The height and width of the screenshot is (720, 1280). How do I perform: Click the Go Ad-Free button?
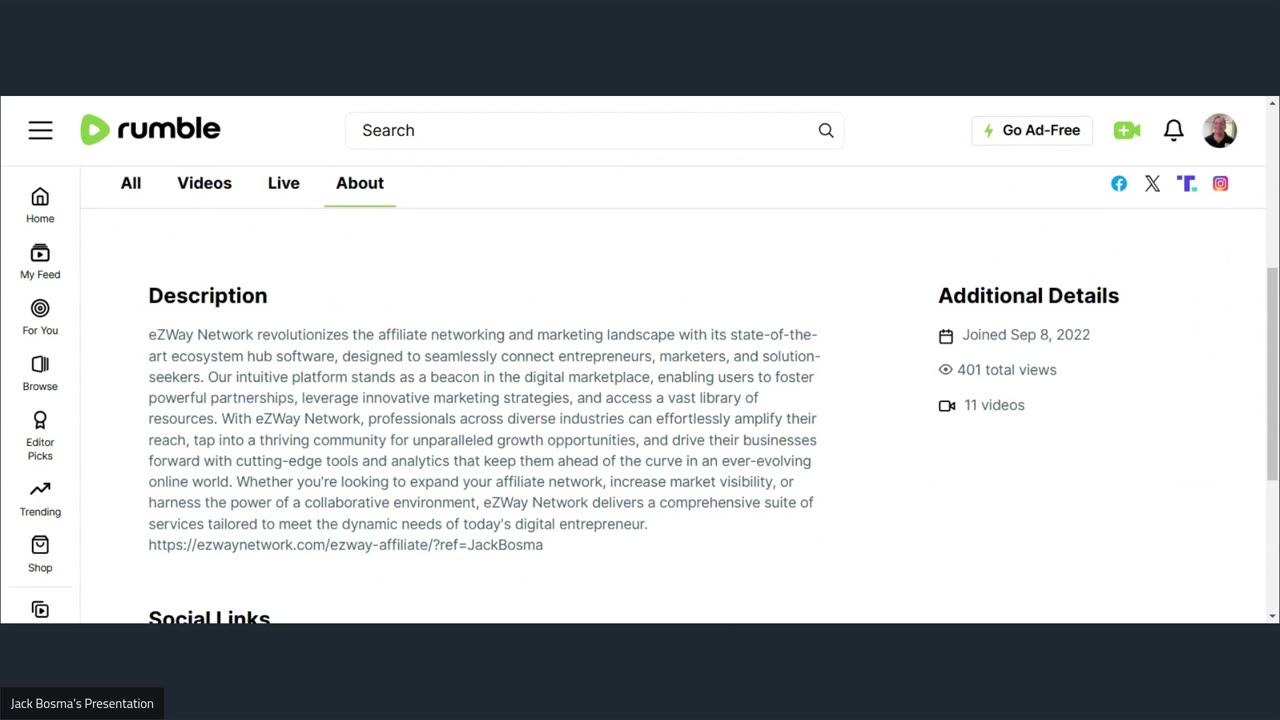(x=1032, y=130)
